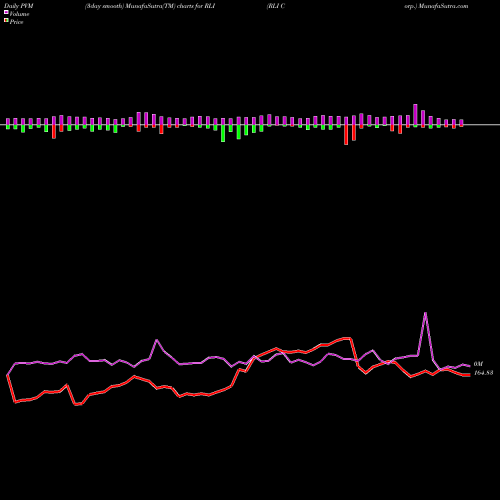
Task: Select the 'Price' legend label
Action: 16,22
